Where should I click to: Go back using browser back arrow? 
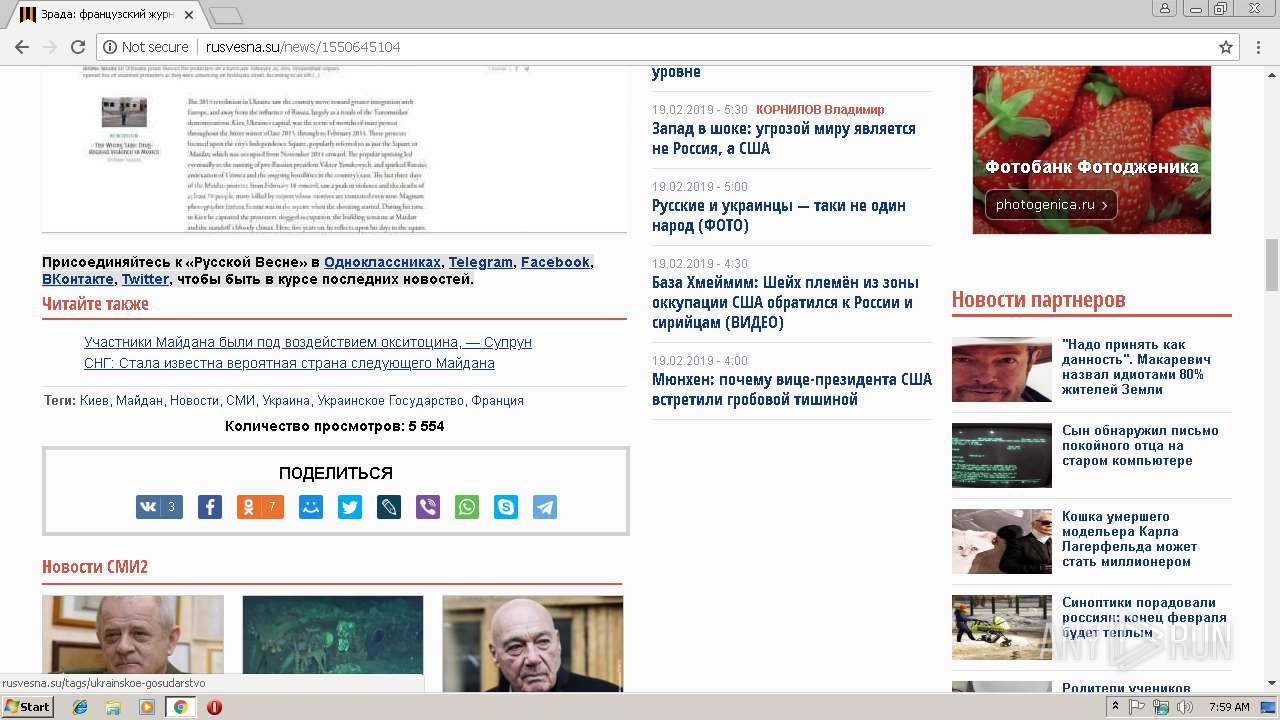point(21,47)
